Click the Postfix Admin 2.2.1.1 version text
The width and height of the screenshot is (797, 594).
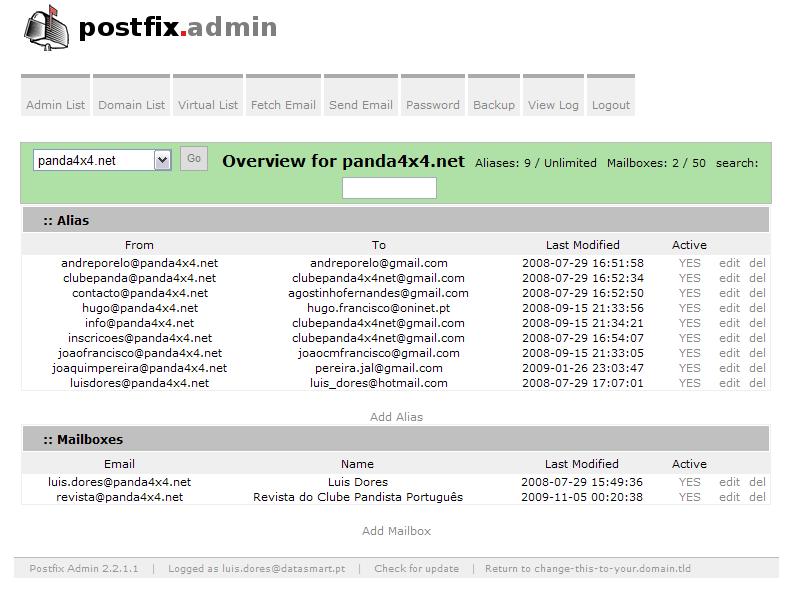click(x=84, y=569)
